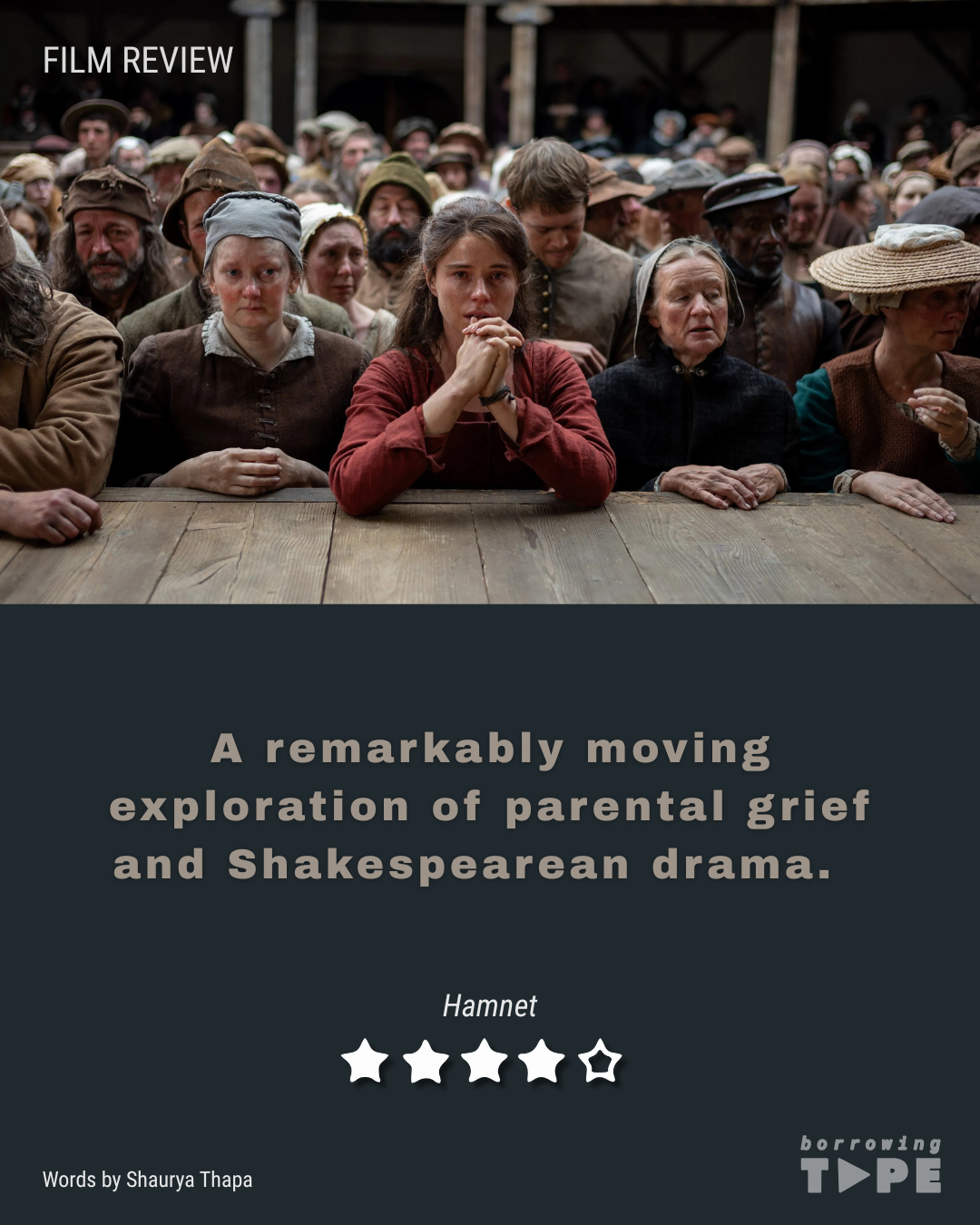
Task: Click the elderly woman in the black shawl
Action: (694, 372)
